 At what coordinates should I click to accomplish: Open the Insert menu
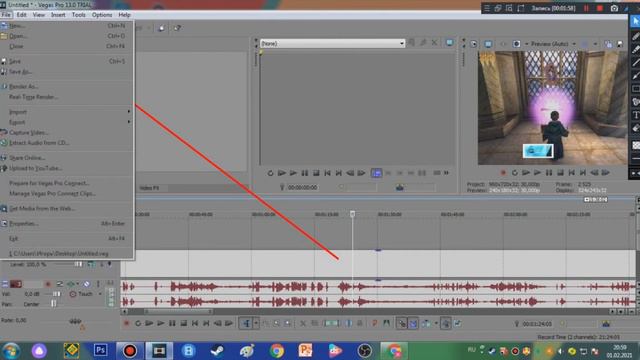point(58,15)
